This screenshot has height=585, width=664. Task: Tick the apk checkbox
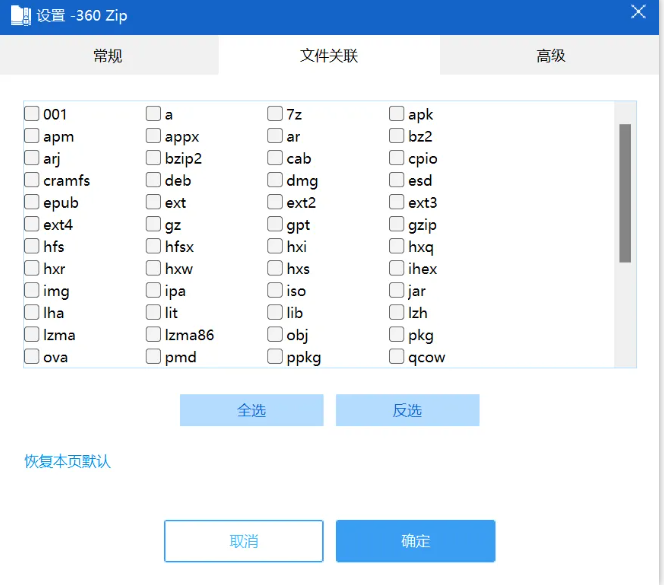pyautogui.click(x=396, y=114)
